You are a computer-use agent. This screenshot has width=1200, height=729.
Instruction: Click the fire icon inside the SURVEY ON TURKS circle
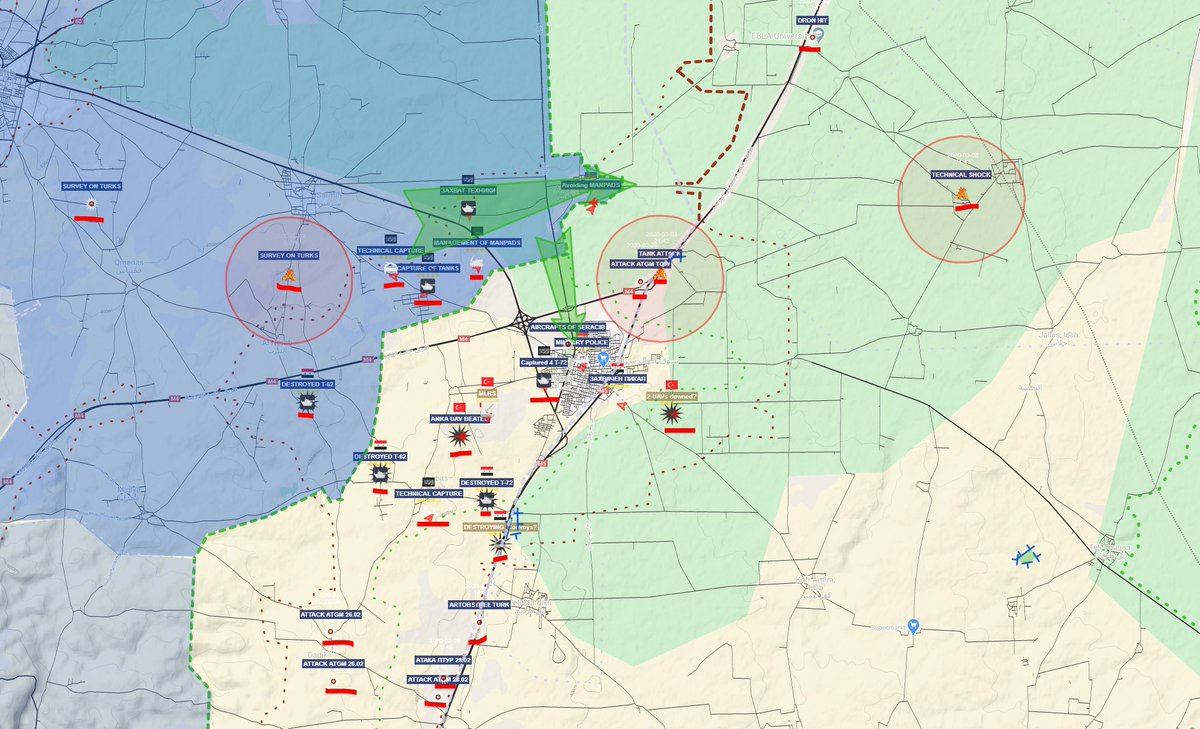coord(288,275)
